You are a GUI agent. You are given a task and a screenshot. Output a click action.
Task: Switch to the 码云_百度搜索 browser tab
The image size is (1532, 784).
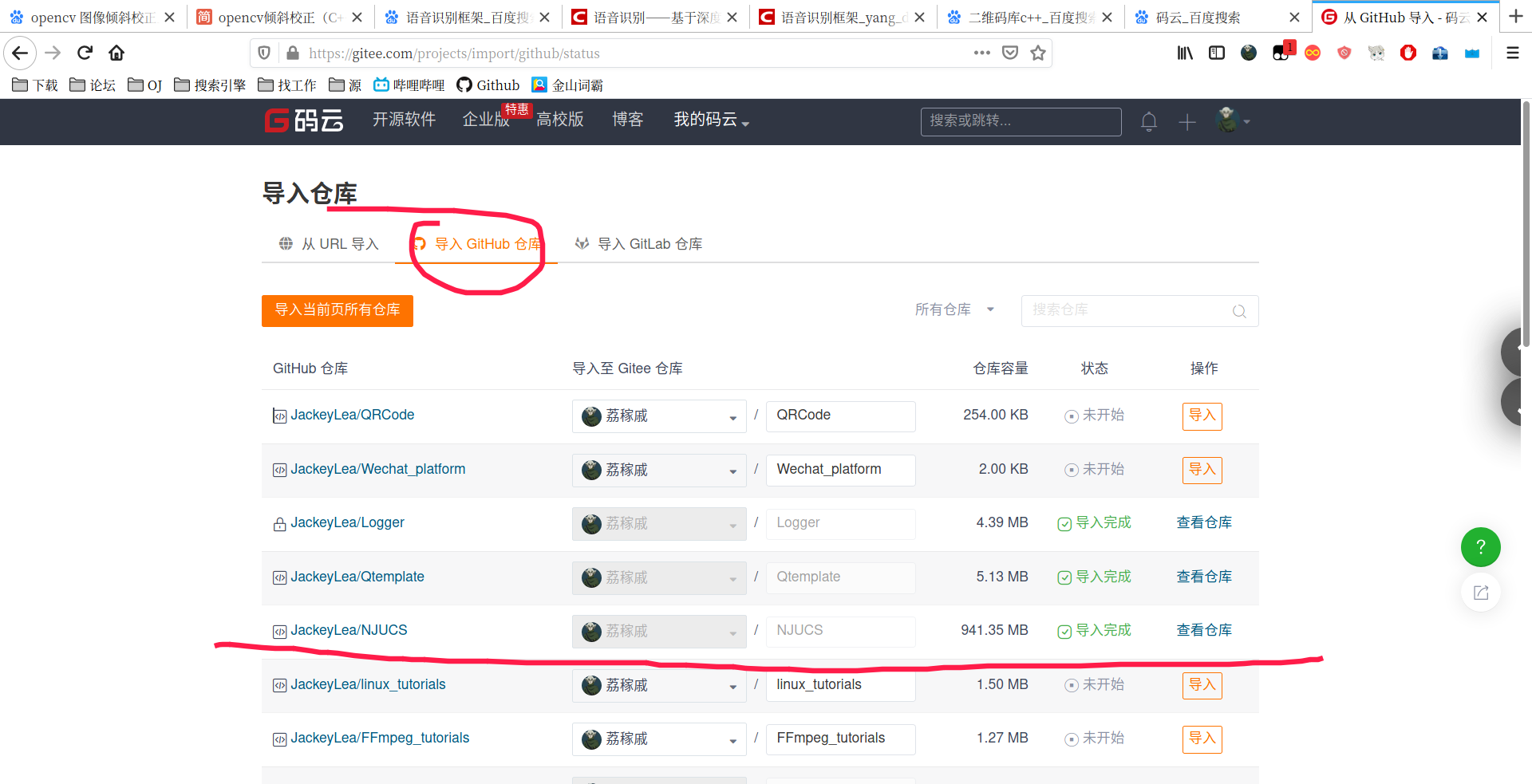click(1217, 17)
